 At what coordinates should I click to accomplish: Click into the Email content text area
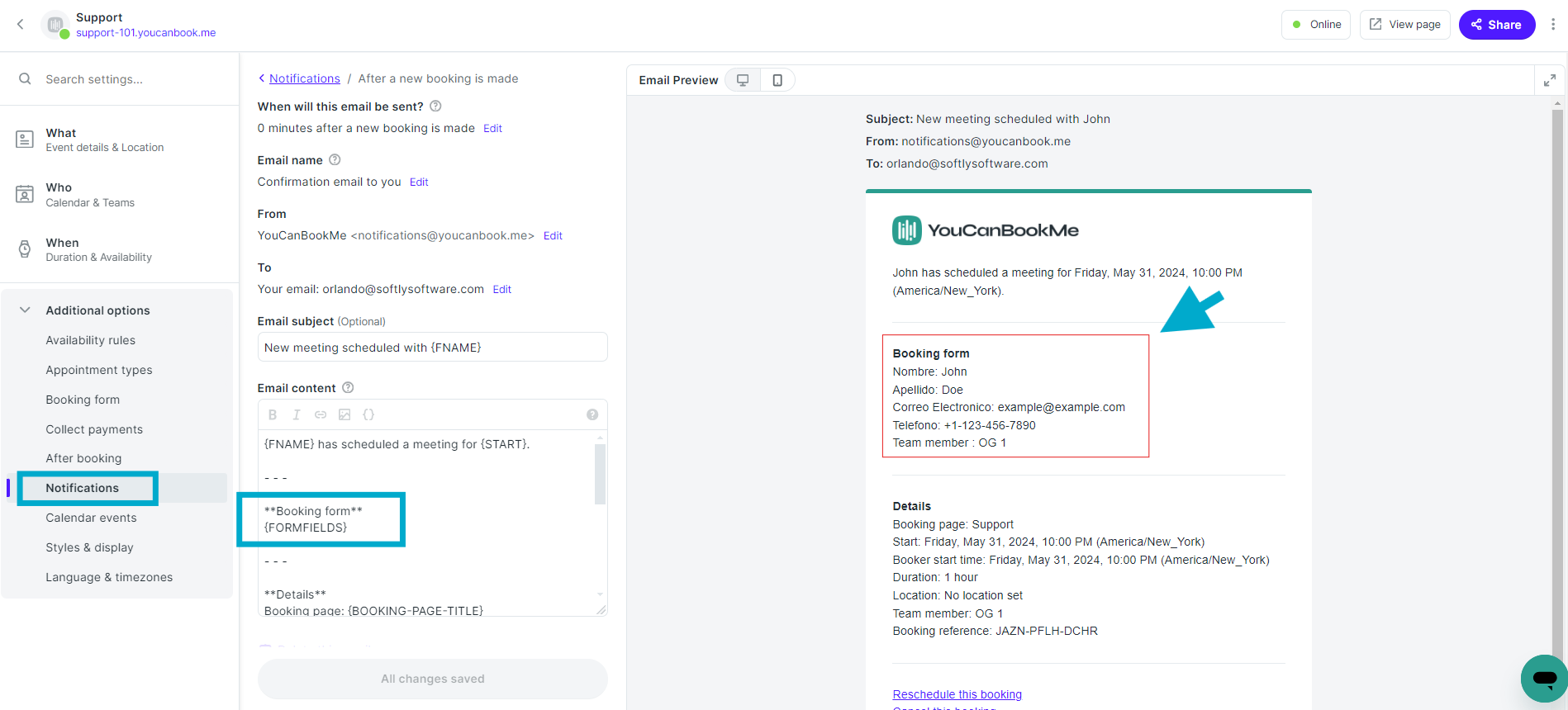426,523
